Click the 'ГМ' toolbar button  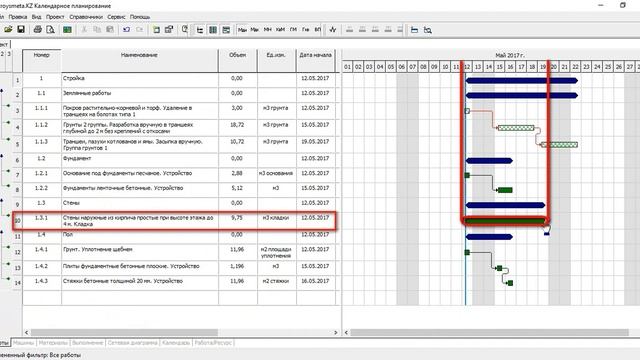coord(293,30)
